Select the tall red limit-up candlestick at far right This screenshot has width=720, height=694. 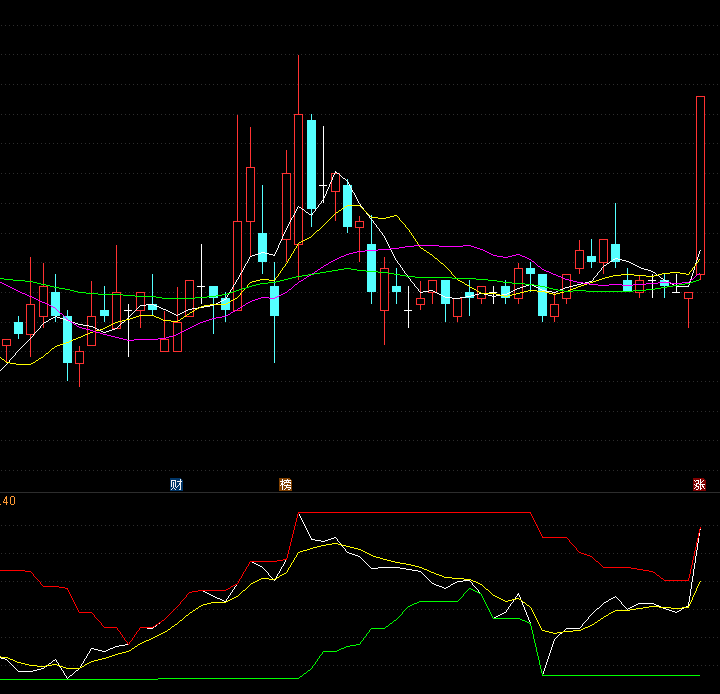(x=700, y=186)
